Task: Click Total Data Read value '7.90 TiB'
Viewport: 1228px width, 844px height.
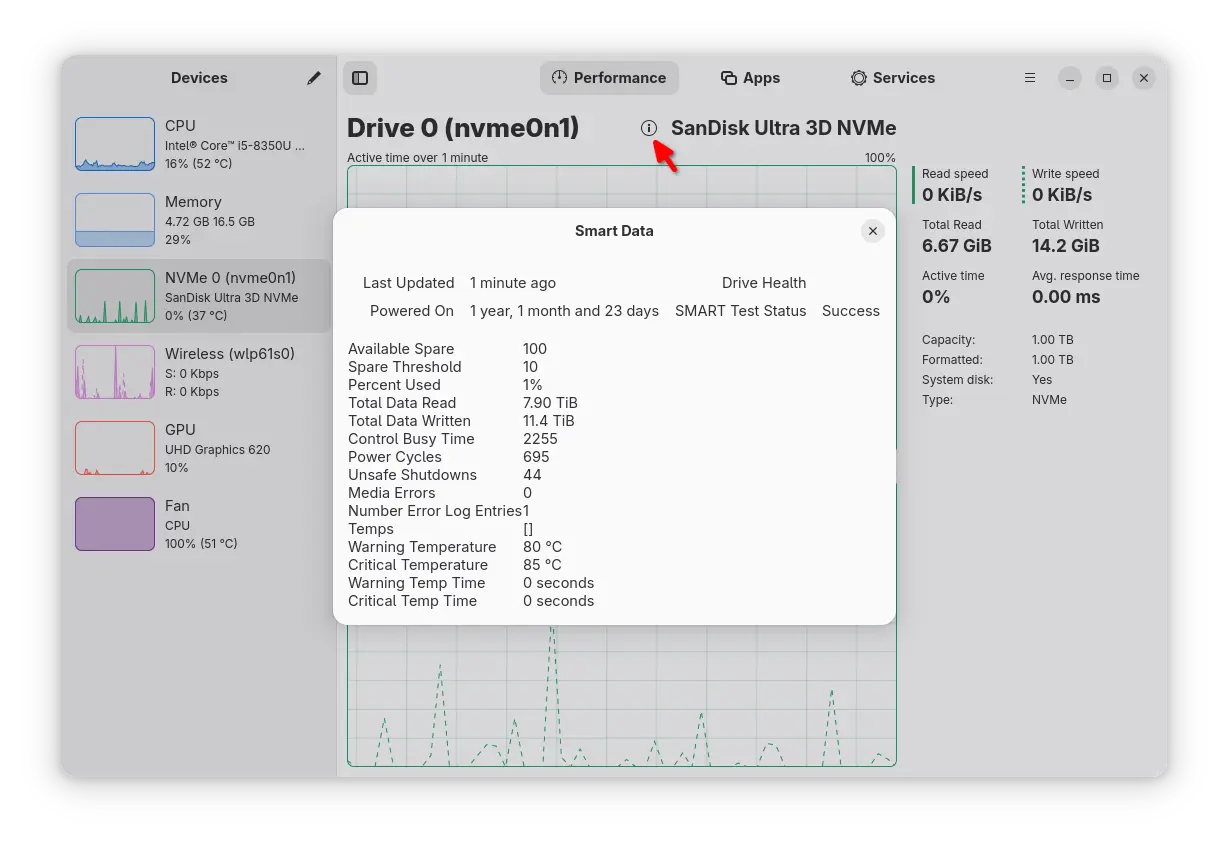Action: [550, 403]
